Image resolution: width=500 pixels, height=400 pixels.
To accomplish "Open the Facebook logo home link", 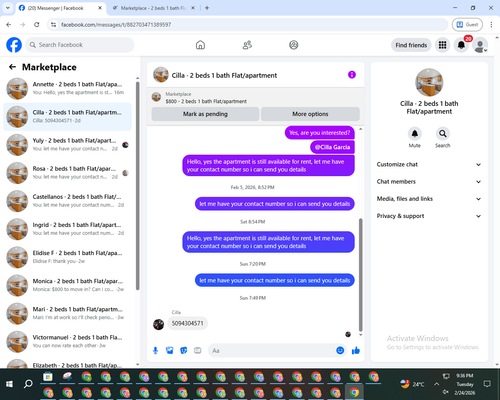I will coord(14,45).
